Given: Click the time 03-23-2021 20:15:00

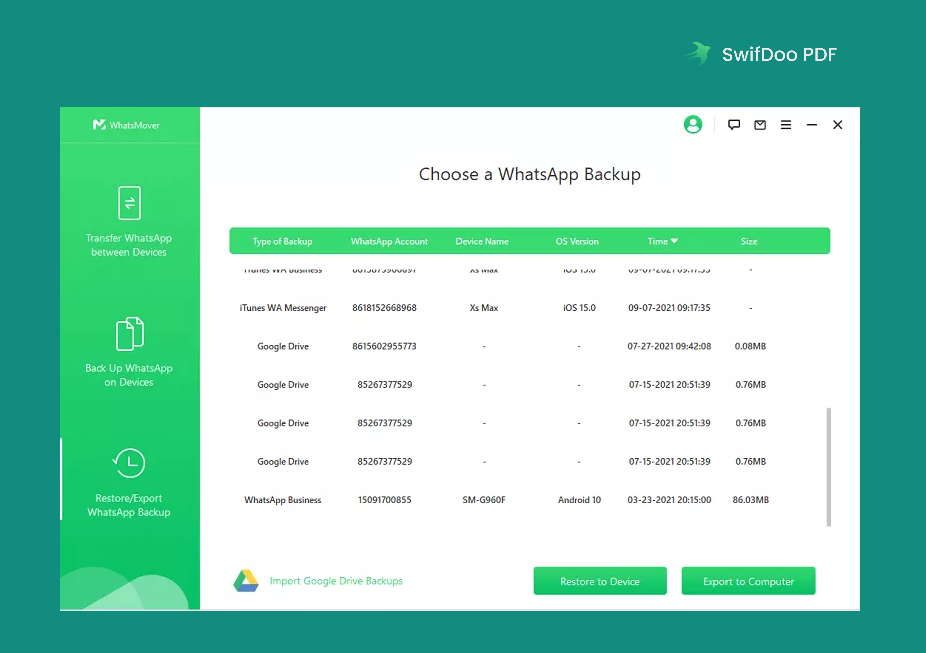Looking at the screenshot, I should (x=669, y=499).
